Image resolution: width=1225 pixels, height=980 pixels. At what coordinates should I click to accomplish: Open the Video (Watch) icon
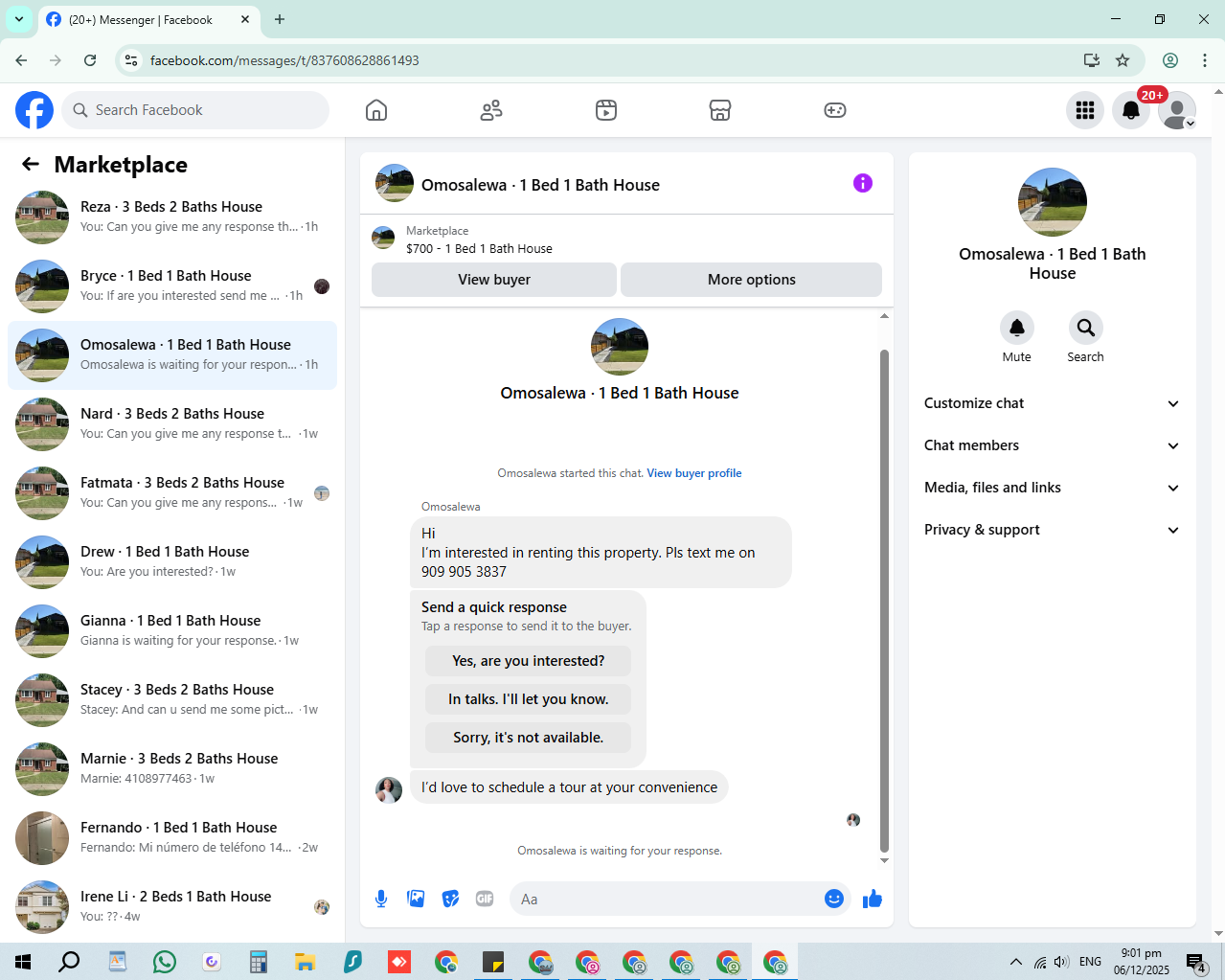coord(606,110)
